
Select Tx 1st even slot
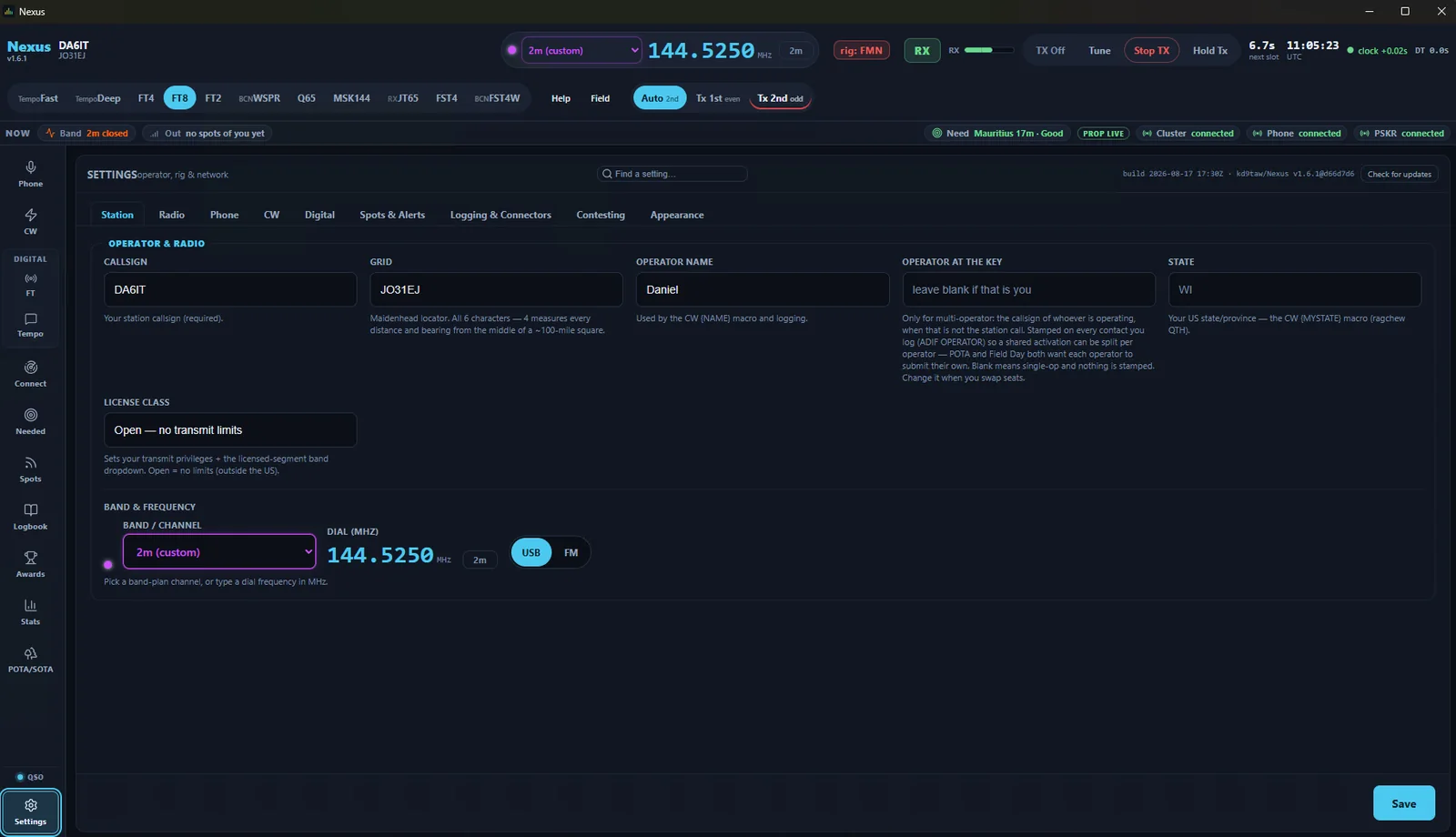[x=718, y=98]
